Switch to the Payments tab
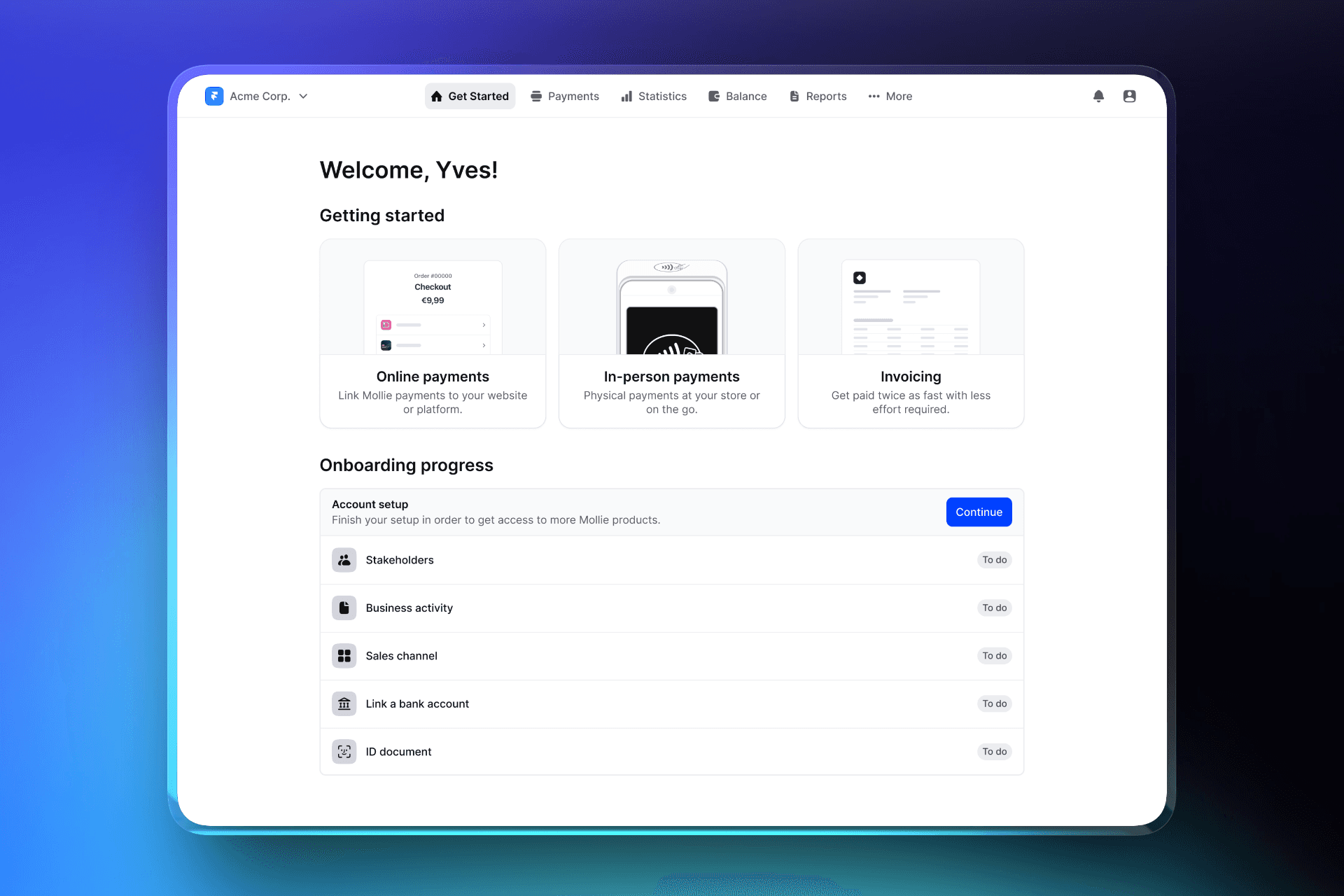The image size is (1344, 896). (565, 96)
